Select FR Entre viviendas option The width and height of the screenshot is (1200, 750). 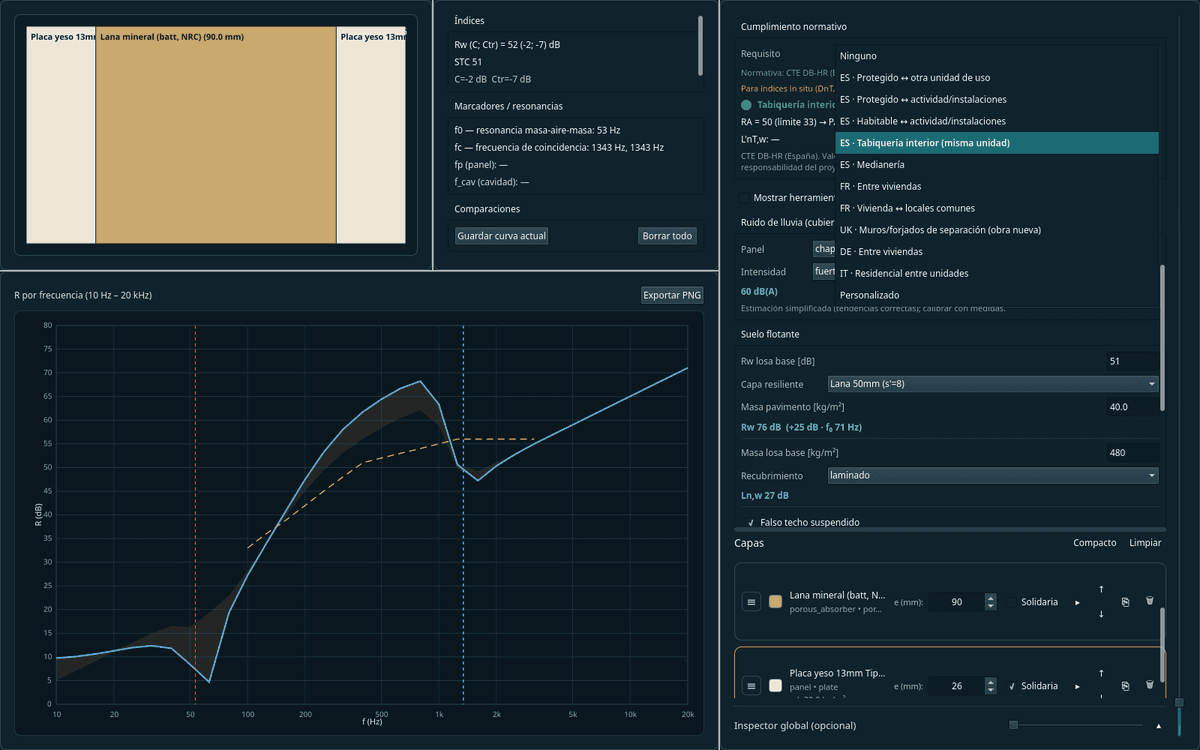[997, 186]
